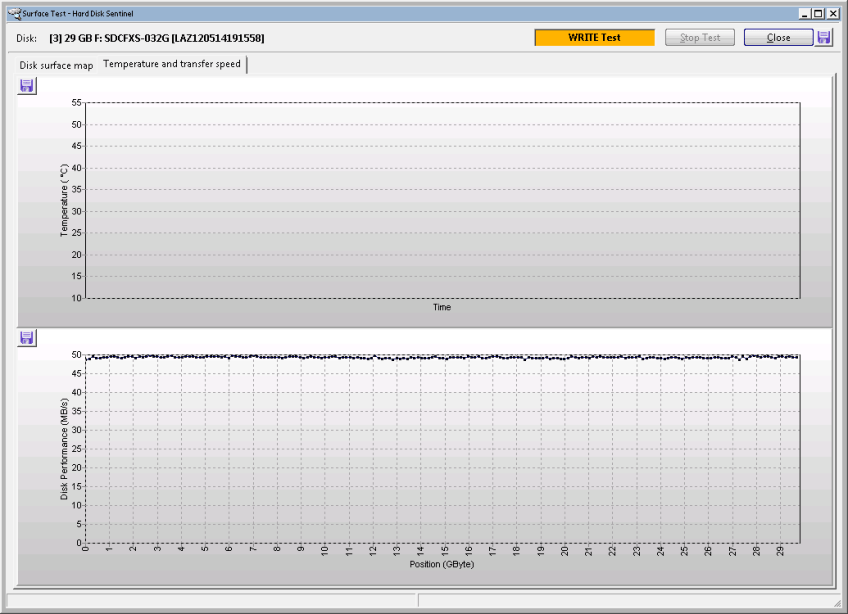Viewport: 848px width, 614px height.
Task: Minimize the Surface Test window
Action: pyautogui.click(x=805, y=13)
